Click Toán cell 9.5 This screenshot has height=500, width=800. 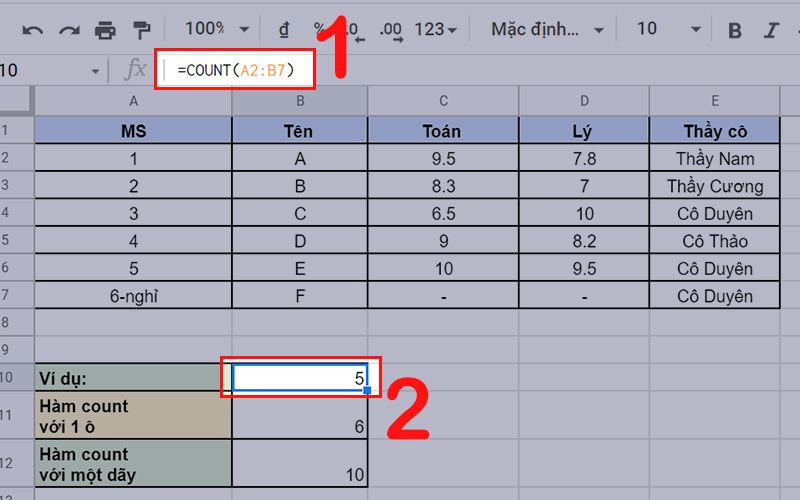pos(443,158)
